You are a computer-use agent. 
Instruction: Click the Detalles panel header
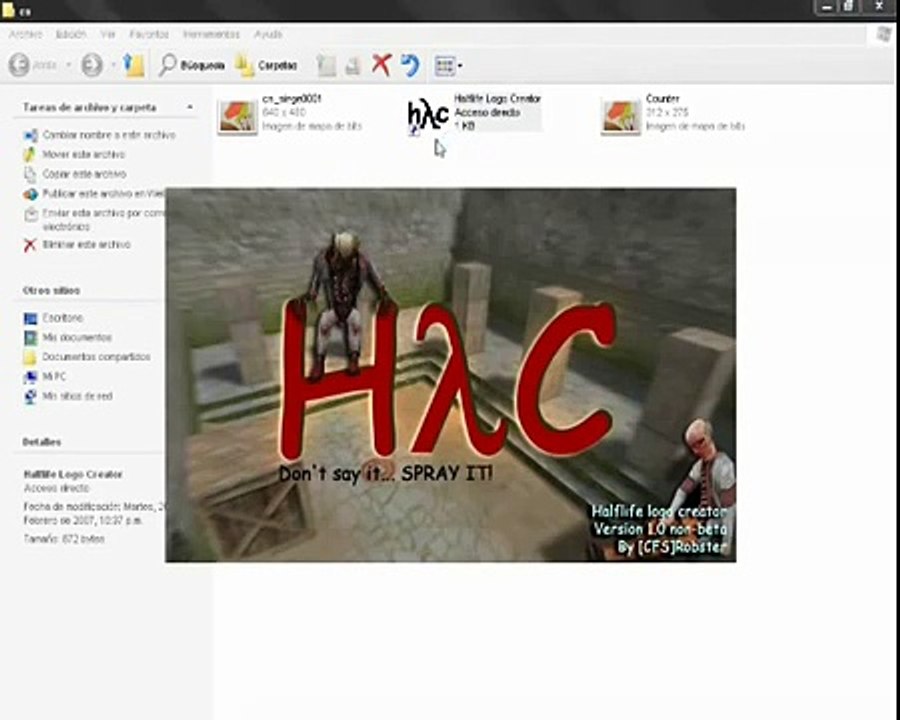pos(41,442)
